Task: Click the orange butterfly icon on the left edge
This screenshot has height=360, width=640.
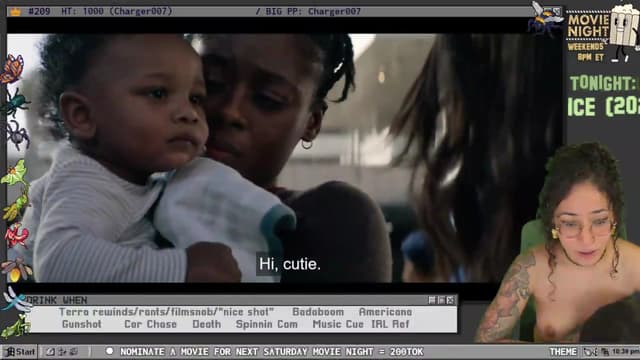Action: point(12,69)
